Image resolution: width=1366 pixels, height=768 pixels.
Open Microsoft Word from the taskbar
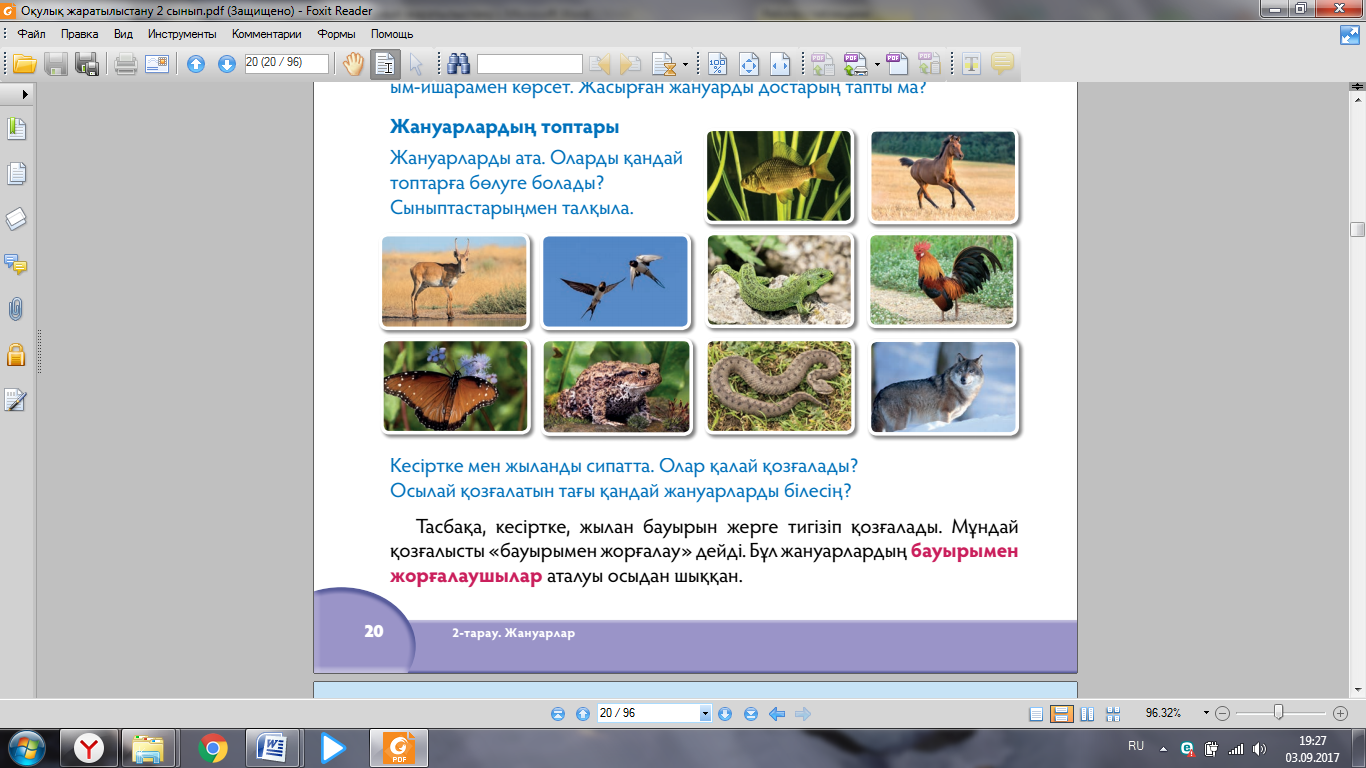[x=272, y=747]
